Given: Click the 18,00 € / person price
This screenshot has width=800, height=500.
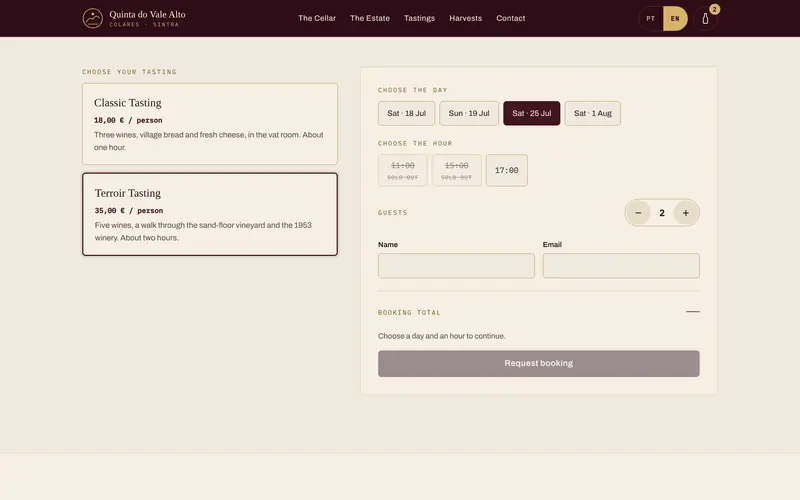Looking at the screenshot, I should point(128,120).
